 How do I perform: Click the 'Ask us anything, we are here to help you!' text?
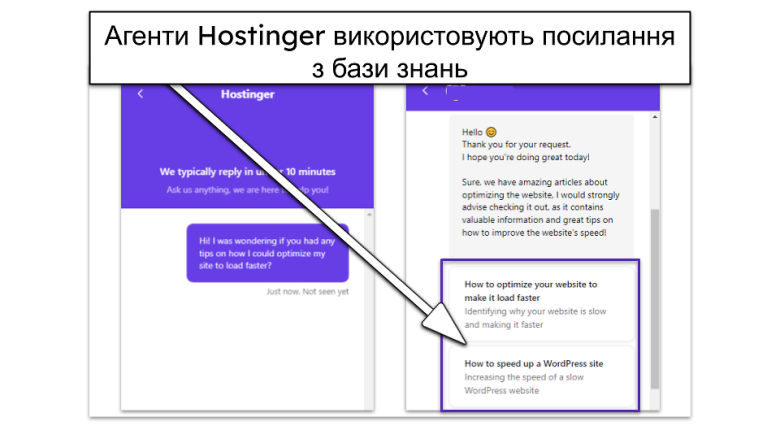(247, 189)
